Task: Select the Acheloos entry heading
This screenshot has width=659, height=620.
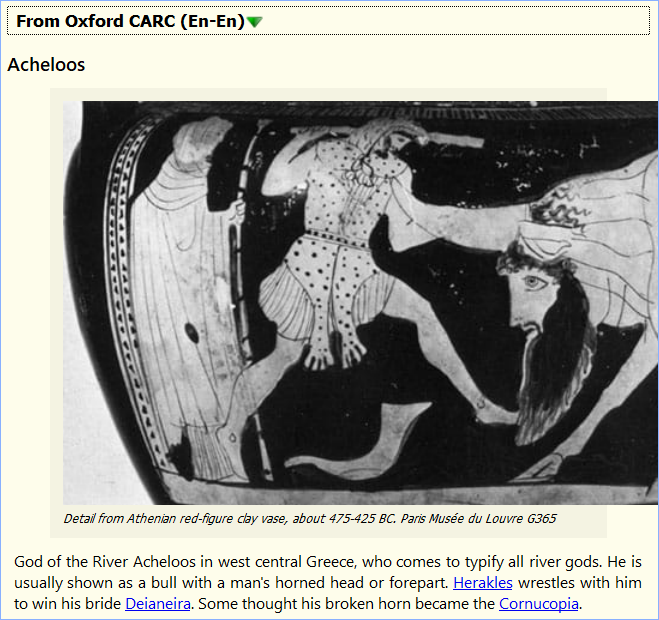Action: pos(46,65)
